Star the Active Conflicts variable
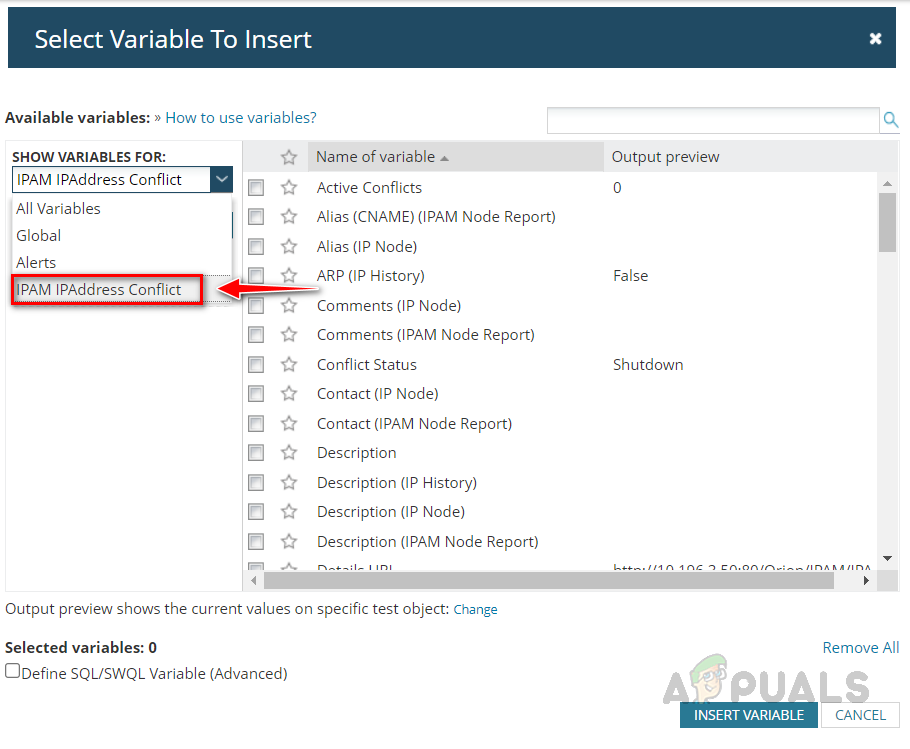Viewport: 910px width, 749px height. pyautogui.click(x=289, y=187)
